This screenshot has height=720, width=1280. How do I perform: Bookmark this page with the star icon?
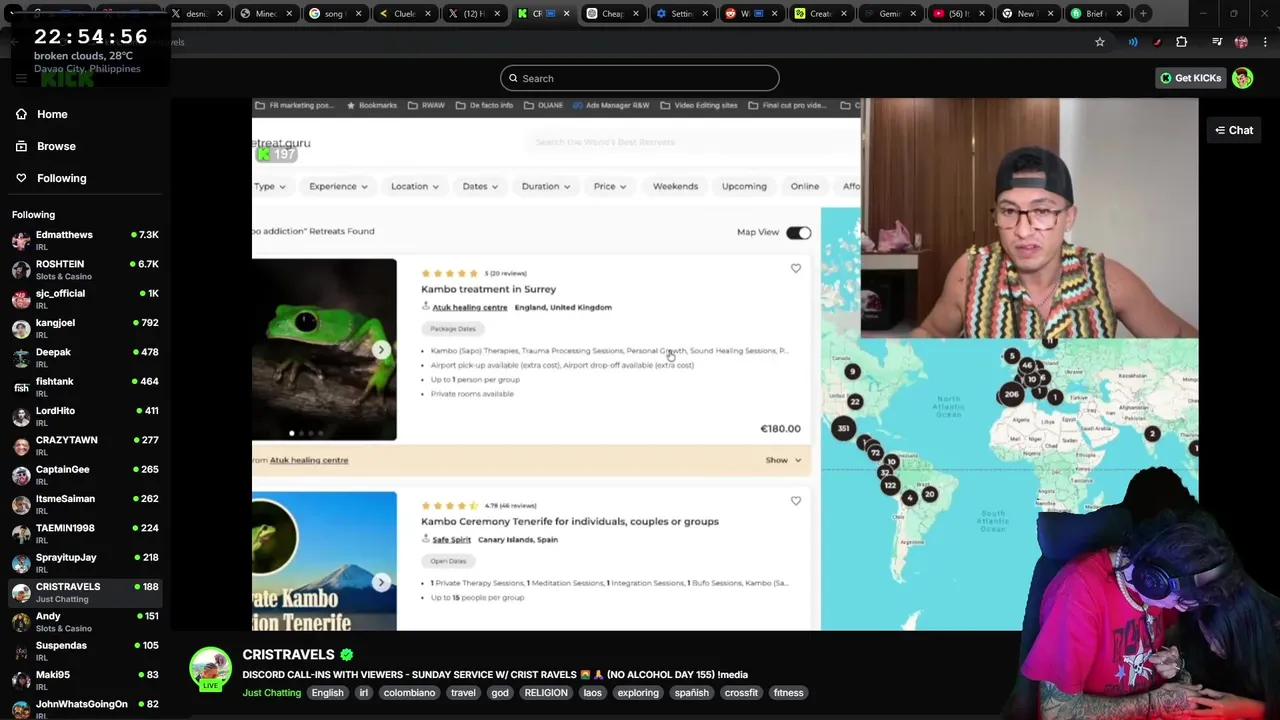1100,42
